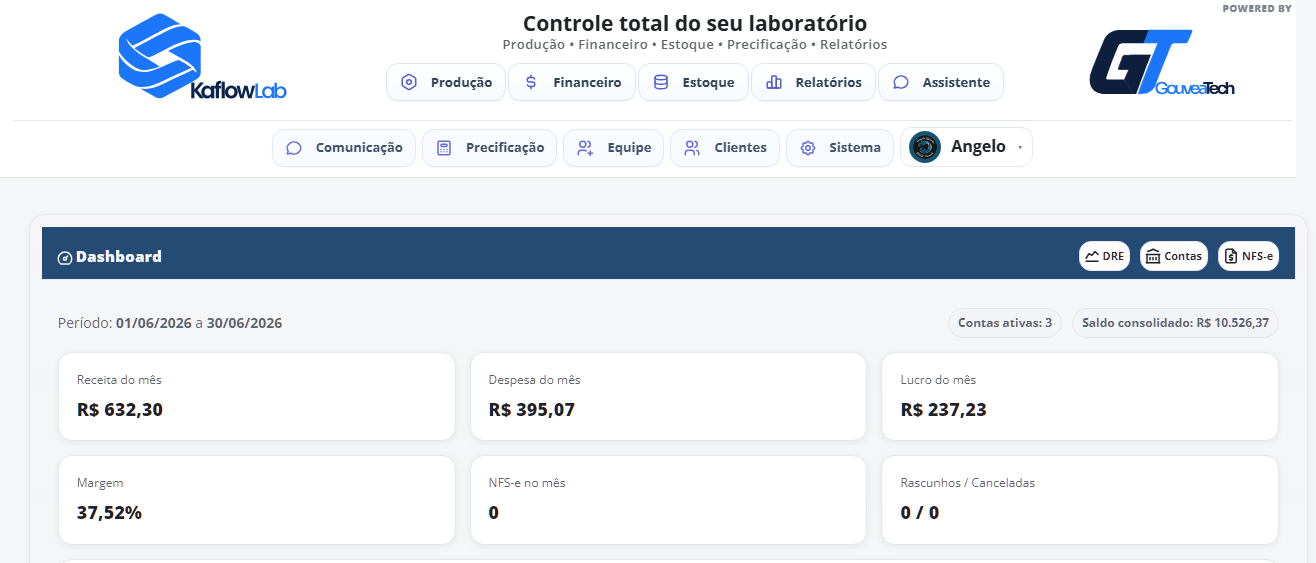Click the line chart icon on DRE
Image resolution: width=1316 pixels, height=563 pixels.
pyautogui.click(x=1092, y=256)
